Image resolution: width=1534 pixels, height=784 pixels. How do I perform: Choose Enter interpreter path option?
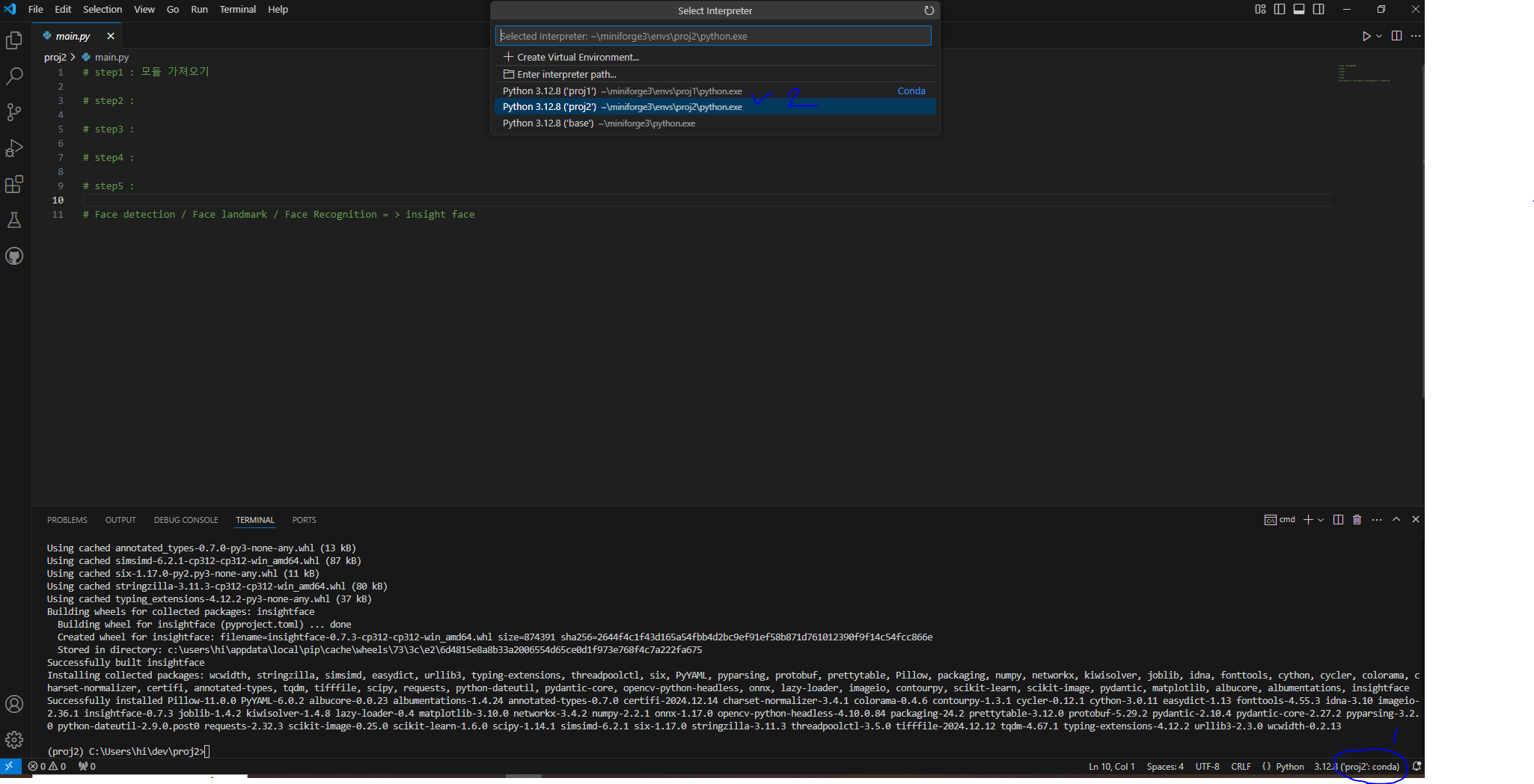coord(715,74)
